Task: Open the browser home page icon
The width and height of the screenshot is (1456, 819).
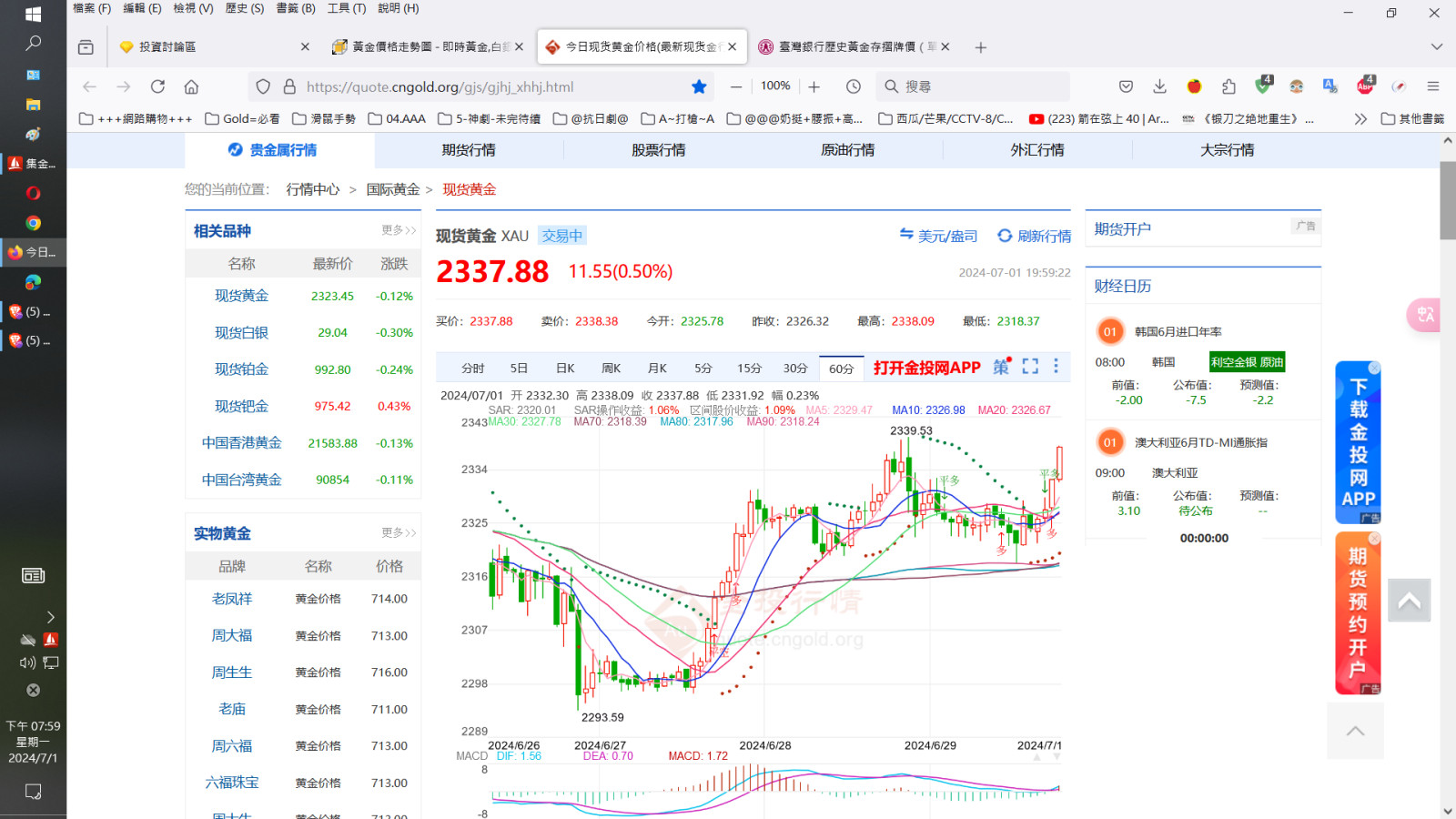Action: [x=191, y=86]
